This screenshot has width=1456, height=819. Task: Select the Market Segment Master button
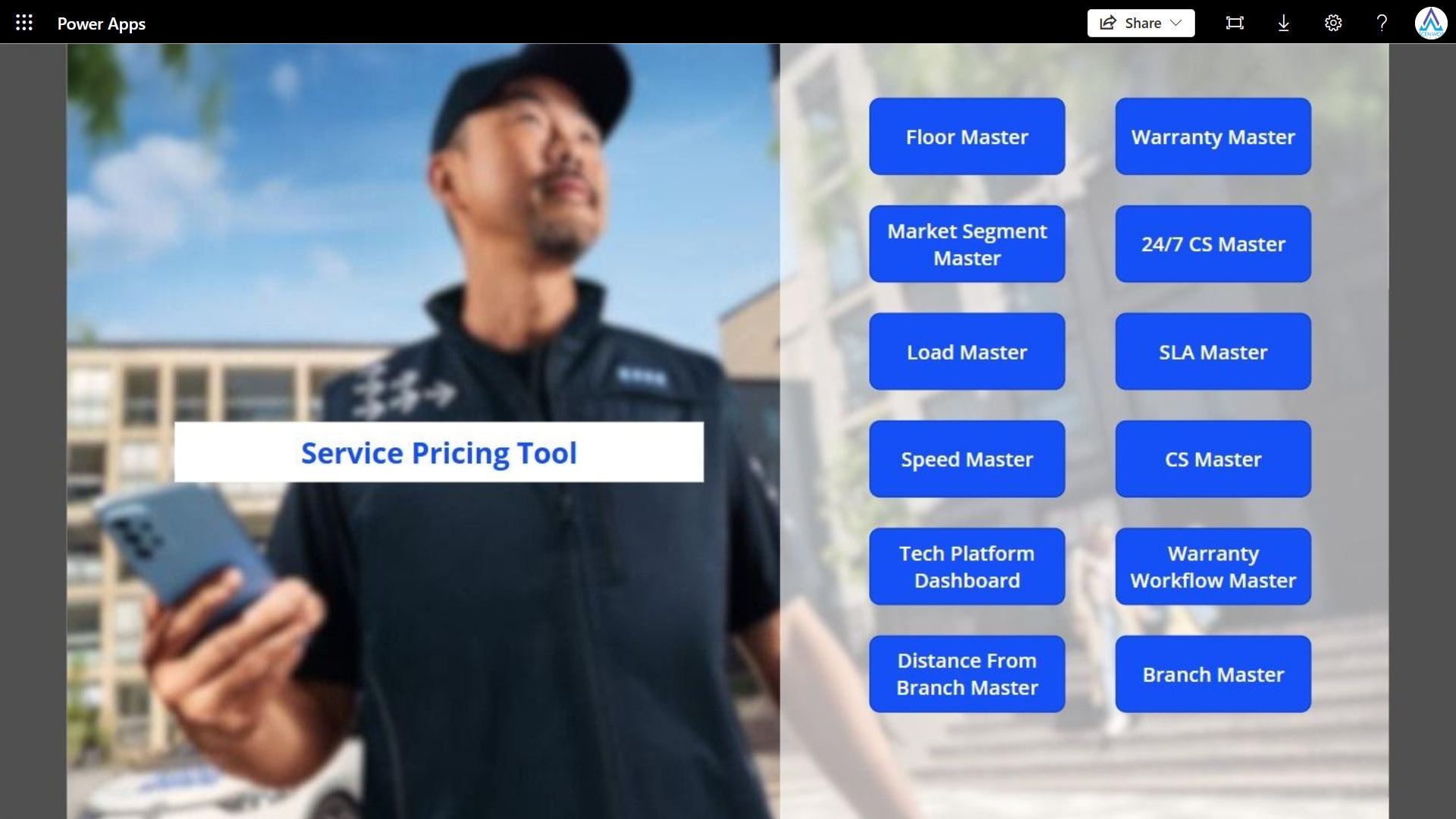967,244
